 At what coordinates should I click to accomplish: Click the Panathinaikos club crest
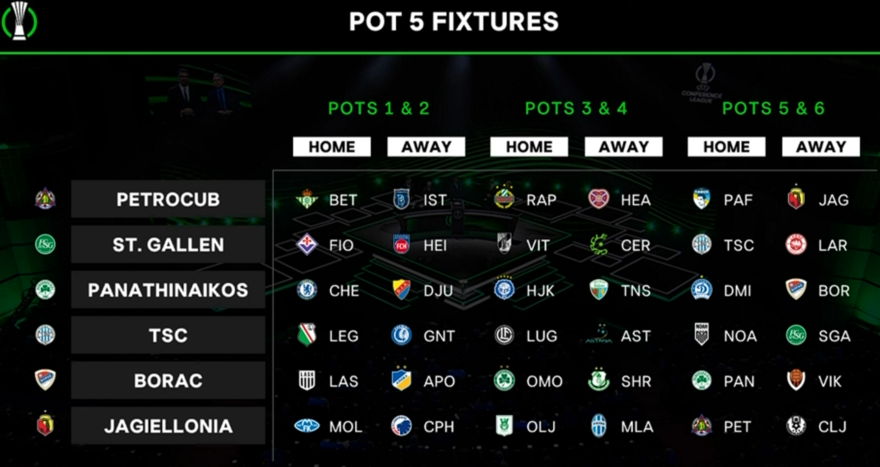click(45, 290)
